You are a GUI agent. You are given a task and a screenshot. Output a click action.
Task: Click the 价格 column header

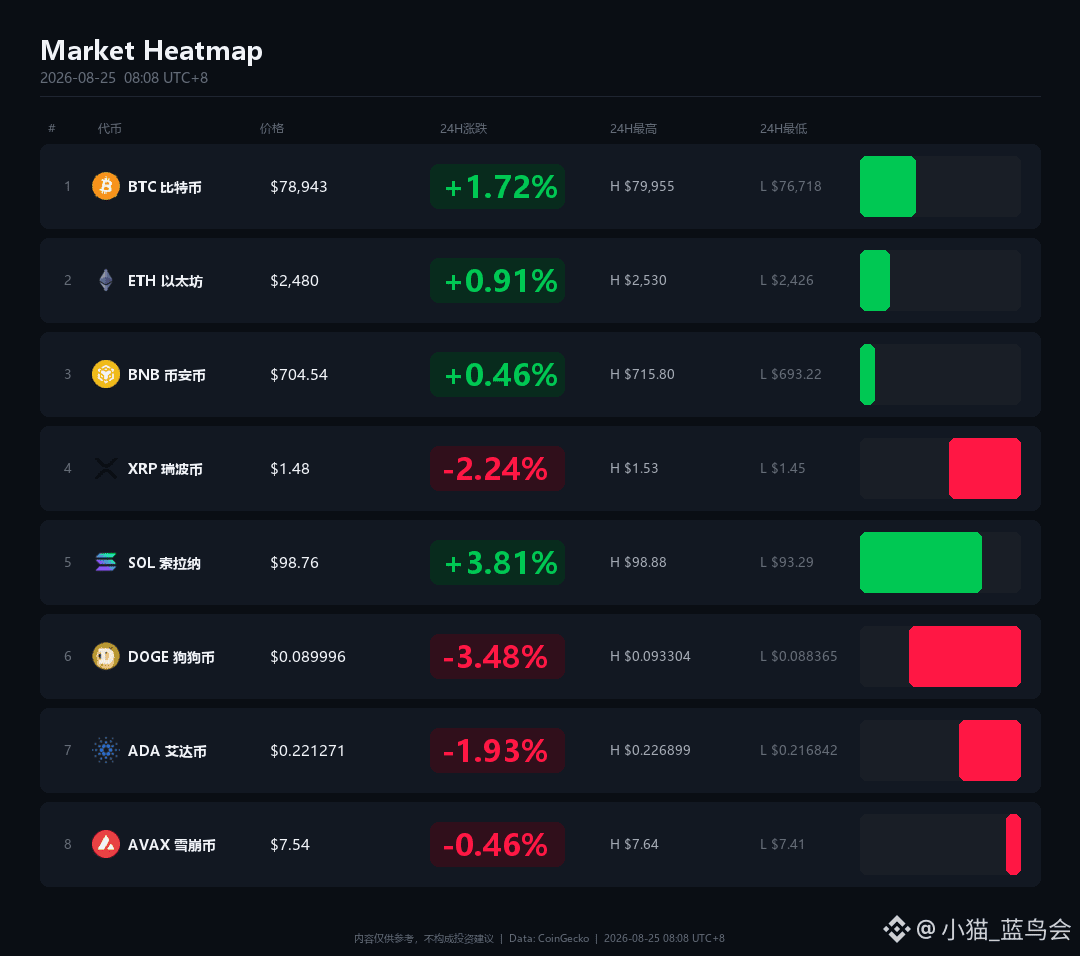pos(271,129)
